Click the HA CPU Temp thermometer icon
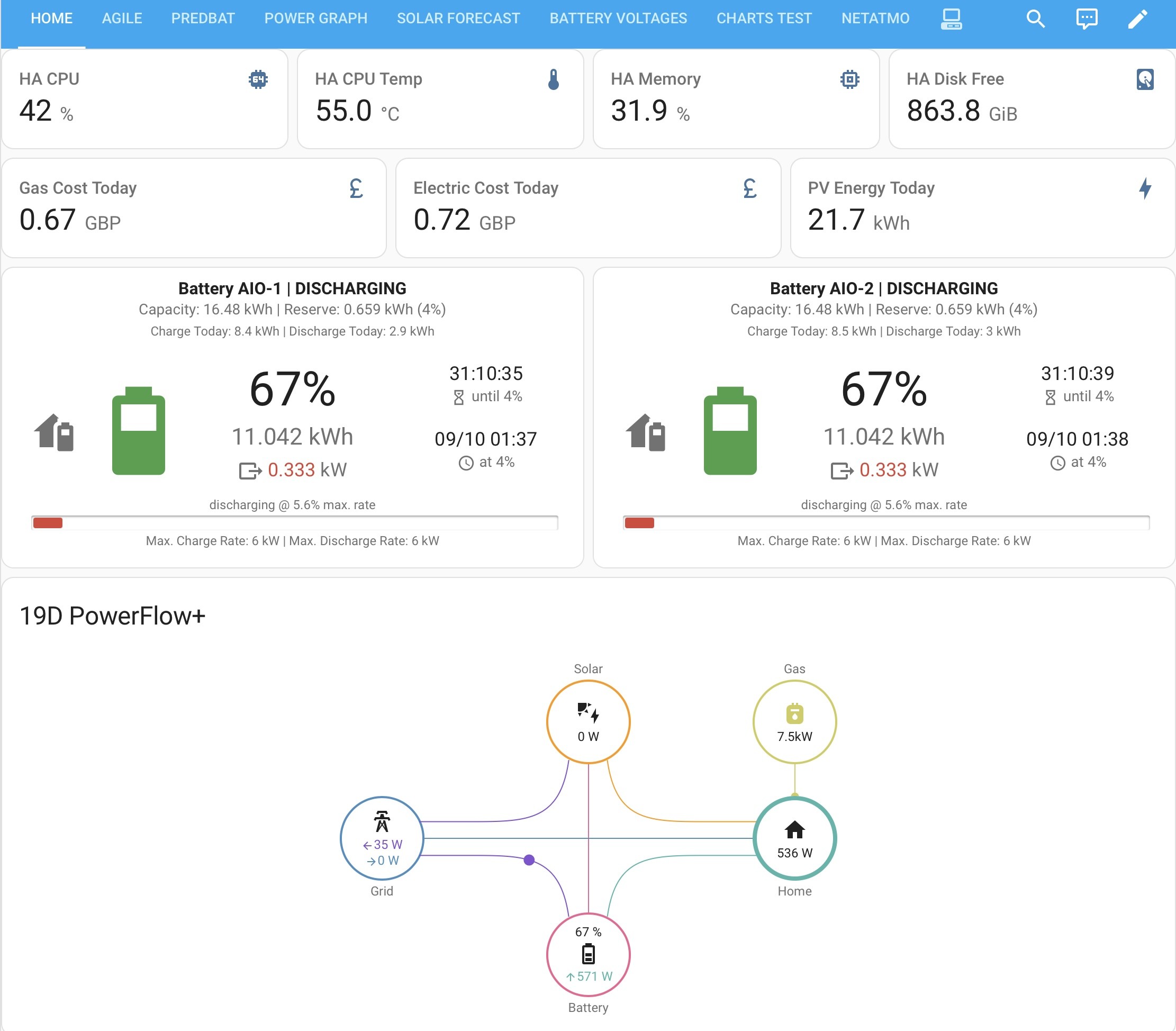This screenshot has height=1031, width=1176. [554, 79]
